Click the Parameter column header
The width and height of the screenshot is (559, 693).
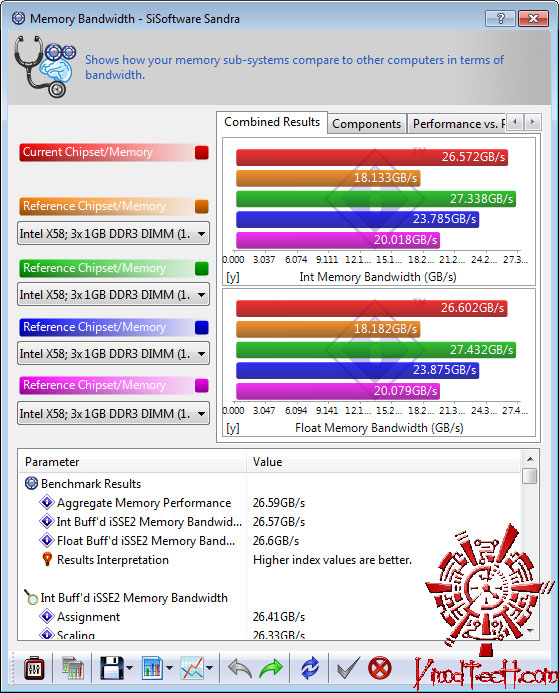click(x=132, y=462)
